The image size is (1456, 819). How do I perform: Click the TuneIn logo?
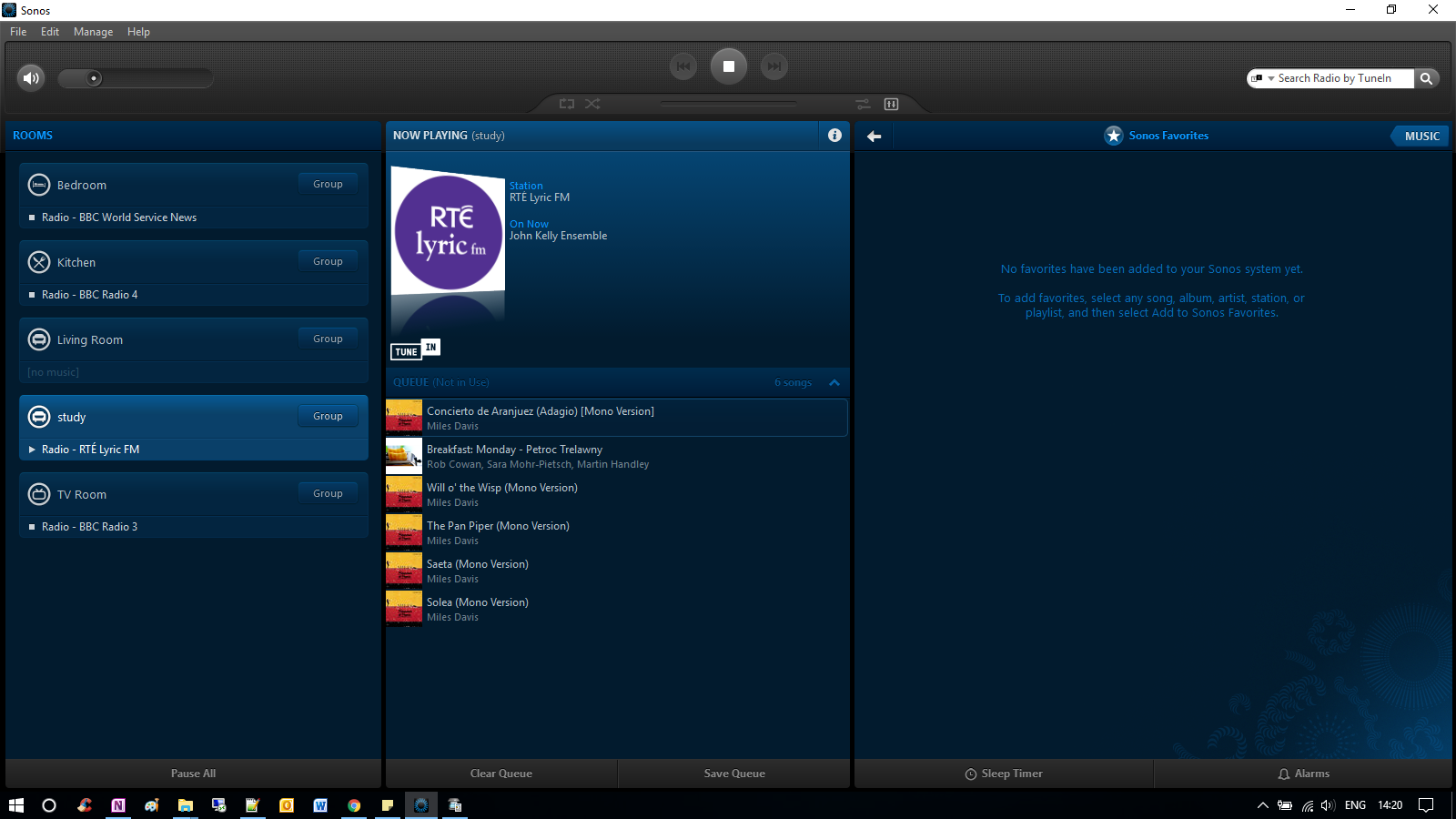[x=416, y=349]
